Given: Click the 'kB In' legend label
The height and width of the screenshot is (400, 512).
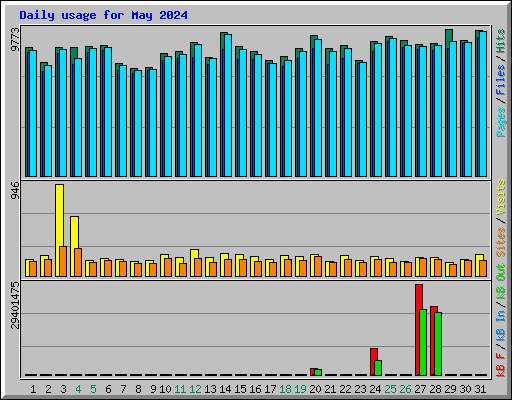Looking at the screenshot, I should 501,325.
